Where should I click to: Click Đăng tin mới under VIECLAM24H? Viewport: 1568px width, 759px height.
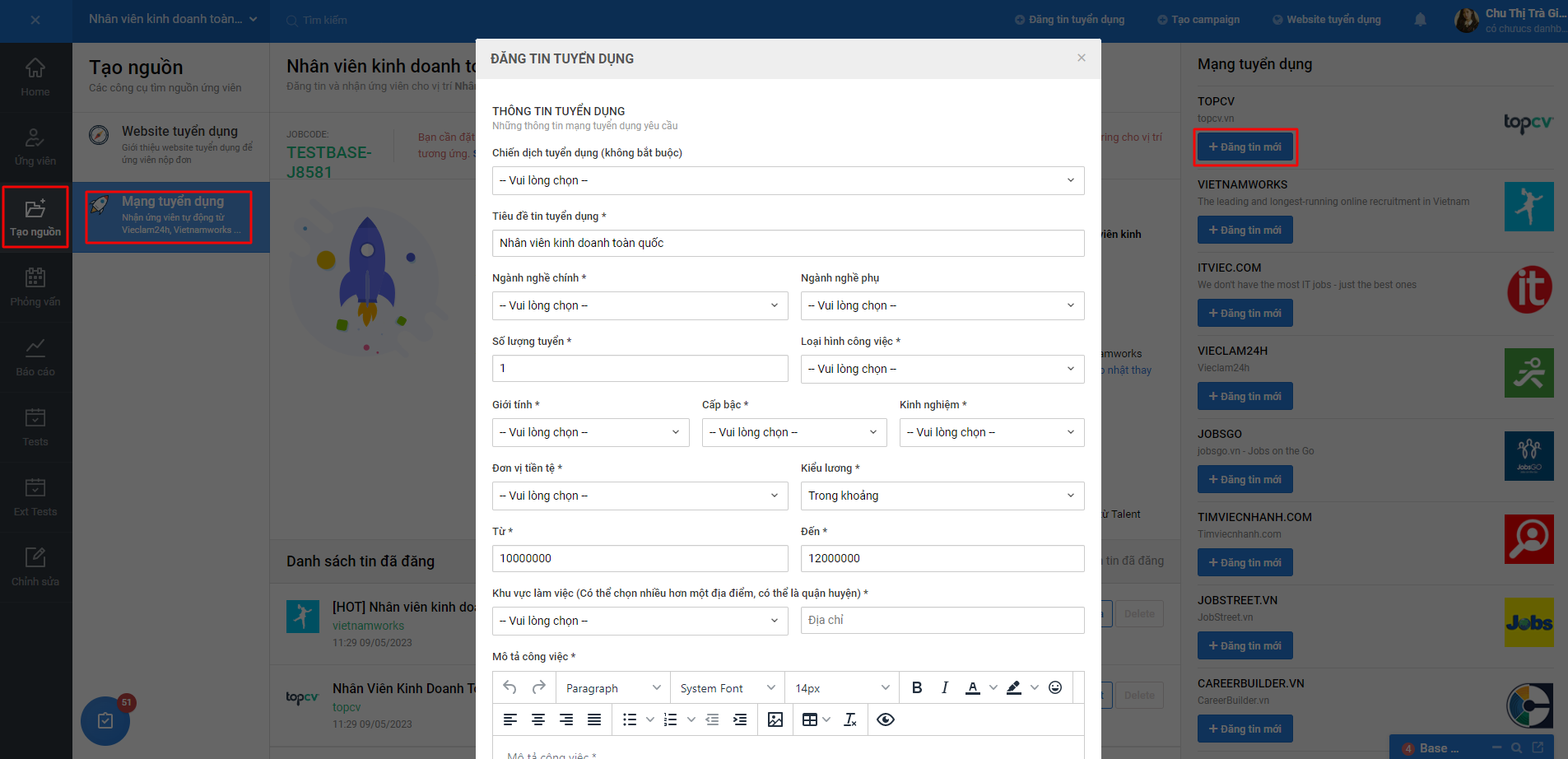coord(1245,396)
